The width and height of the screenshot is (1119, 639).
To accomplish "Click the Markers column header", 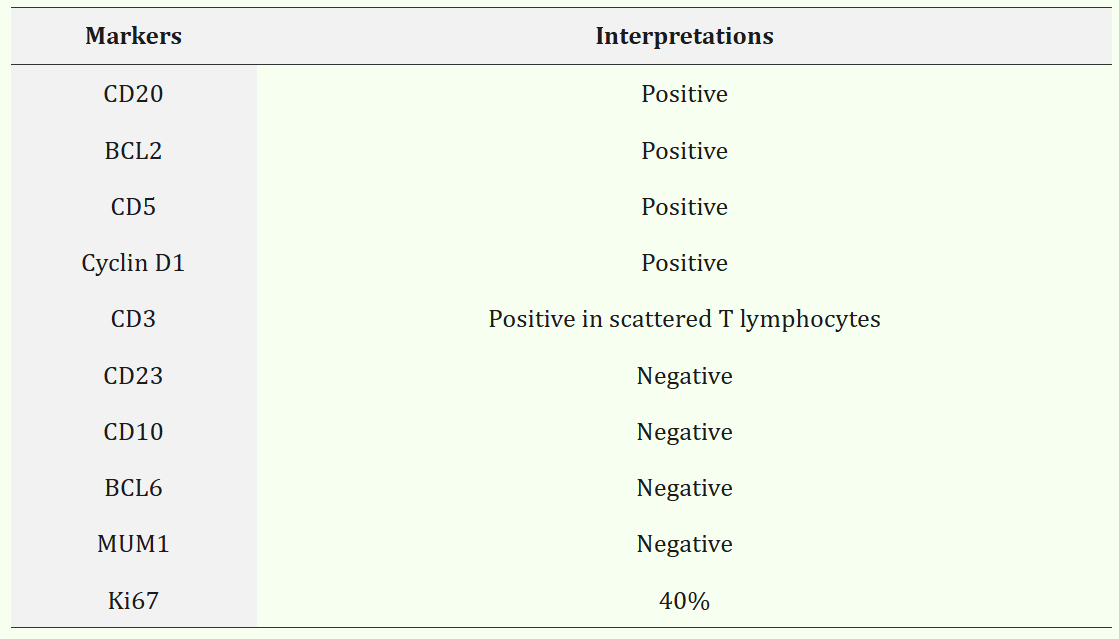I will click(133, 37).
